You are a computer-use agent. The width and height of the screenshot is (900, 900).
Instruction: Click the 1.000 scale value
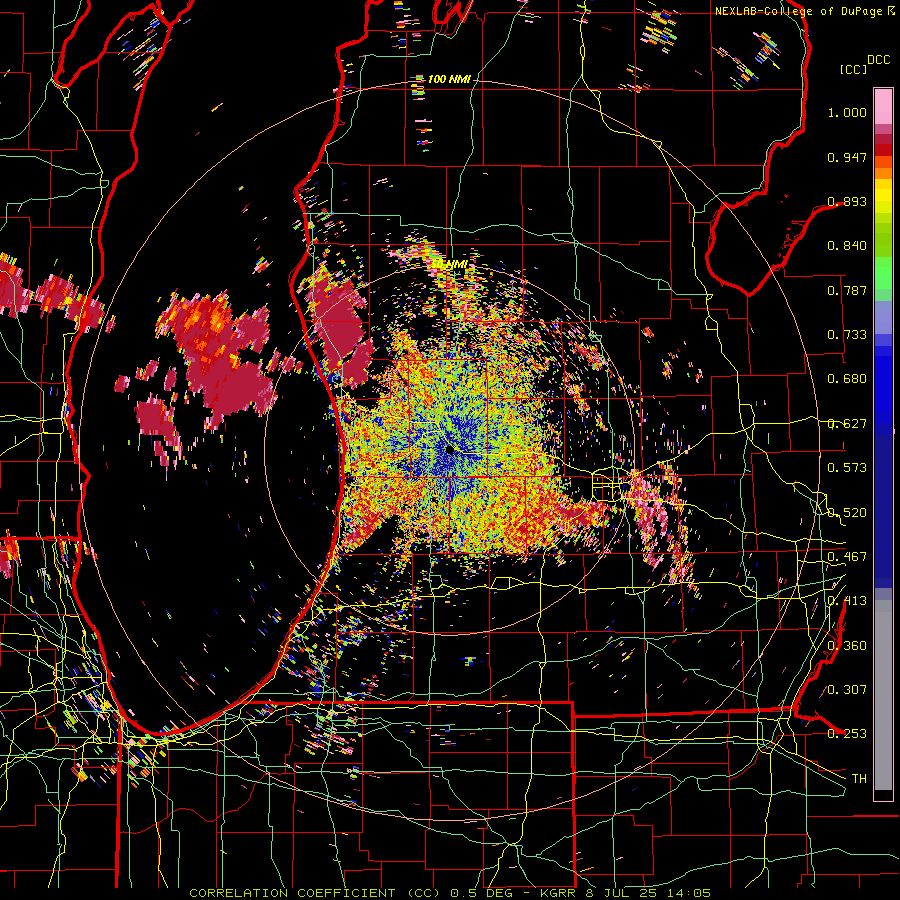pos(847,112)
